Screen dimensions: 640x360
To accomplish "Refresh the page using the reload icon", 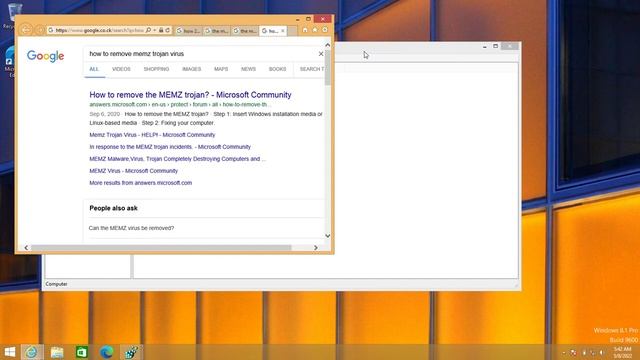I will pyautogui.click(x=168, y=30).
